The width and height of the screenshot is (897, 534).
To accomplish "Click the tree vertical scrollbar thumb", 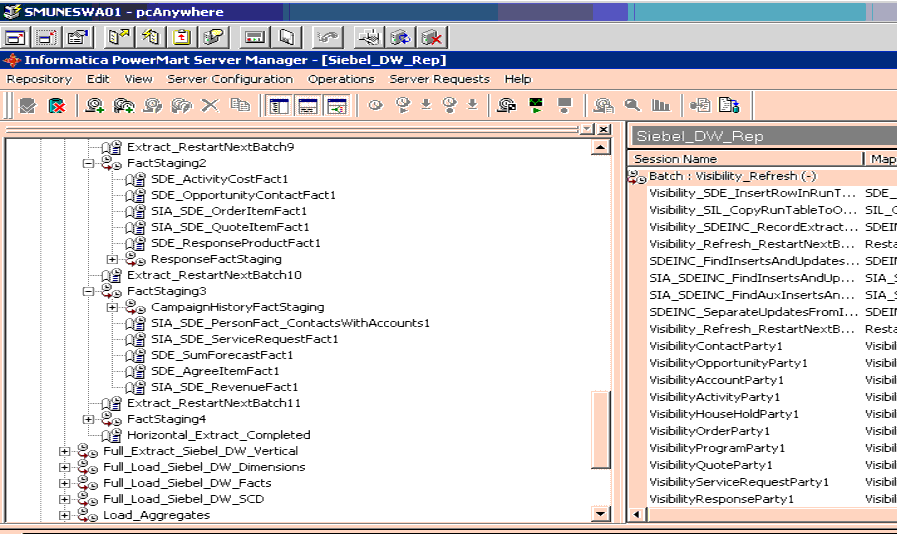I will coord(600,430).
